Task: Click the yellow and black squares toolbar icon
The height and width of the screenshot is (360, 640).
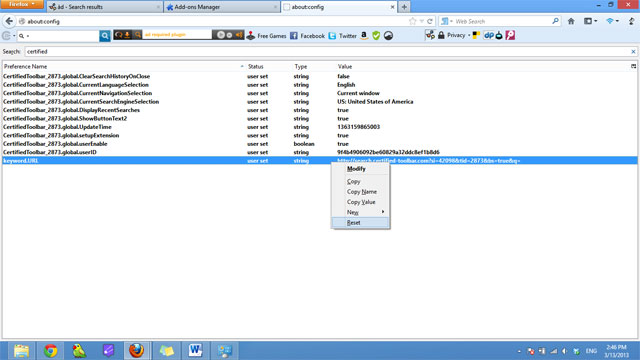Action: 476,36
